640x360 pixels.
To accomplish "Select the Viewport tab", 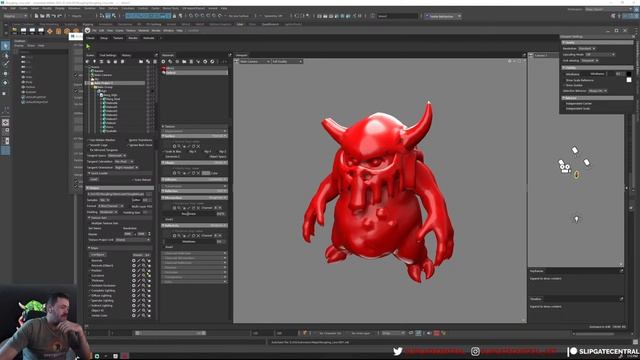I will pos(242,55).
